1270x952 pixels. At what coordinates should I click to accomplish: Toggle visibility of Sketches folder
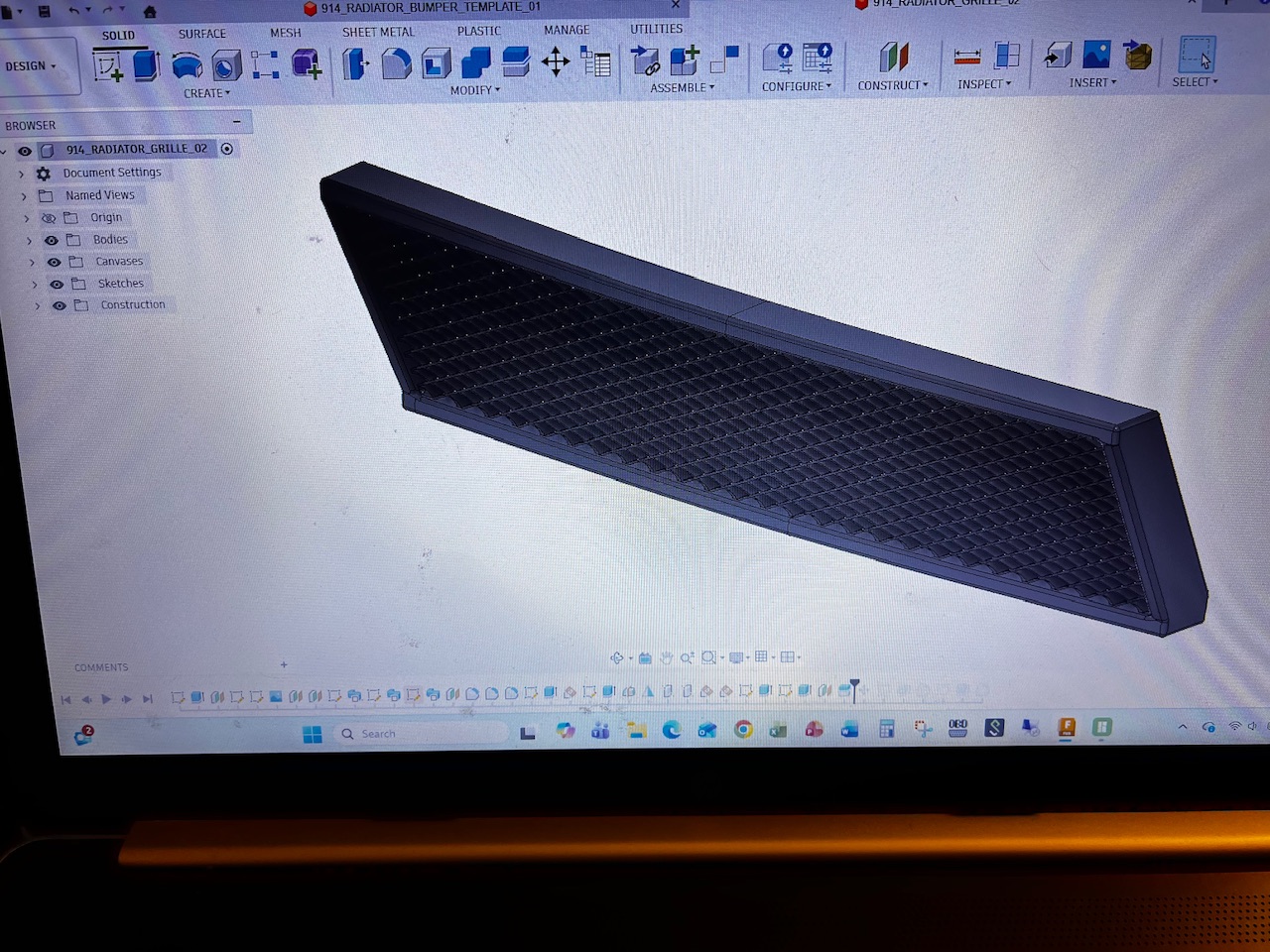pyautogui.click(x=57, y=284)
